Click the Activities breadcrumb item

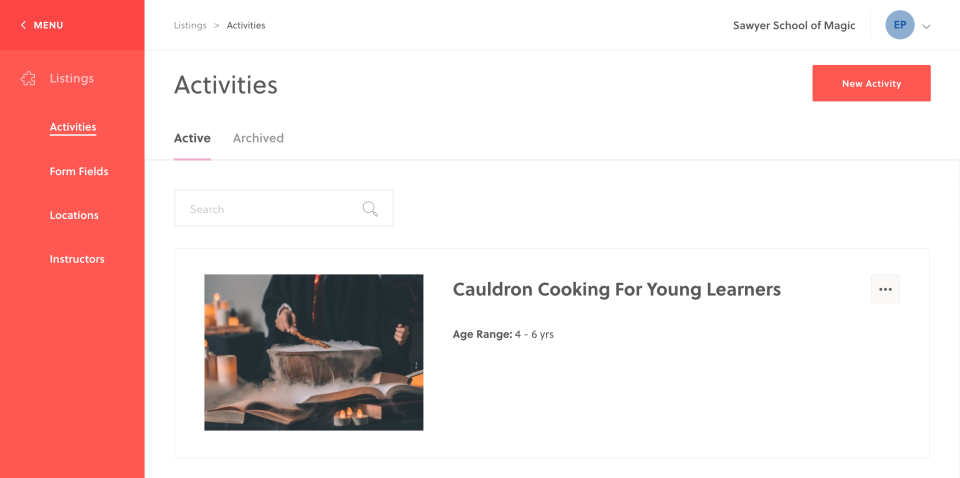point(246,26)
